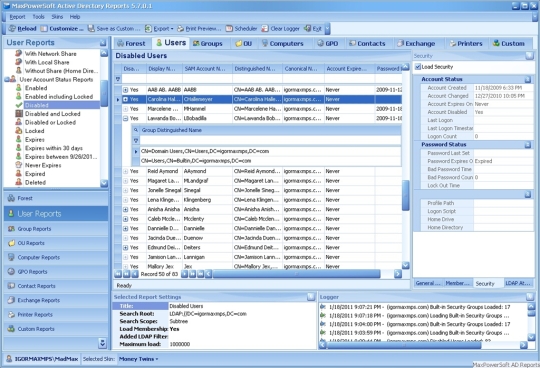Screen dimensions: 540x368
Task: Open the Export dropdown in toolbar
Action: pyautogui.click(x=159, y=29)
